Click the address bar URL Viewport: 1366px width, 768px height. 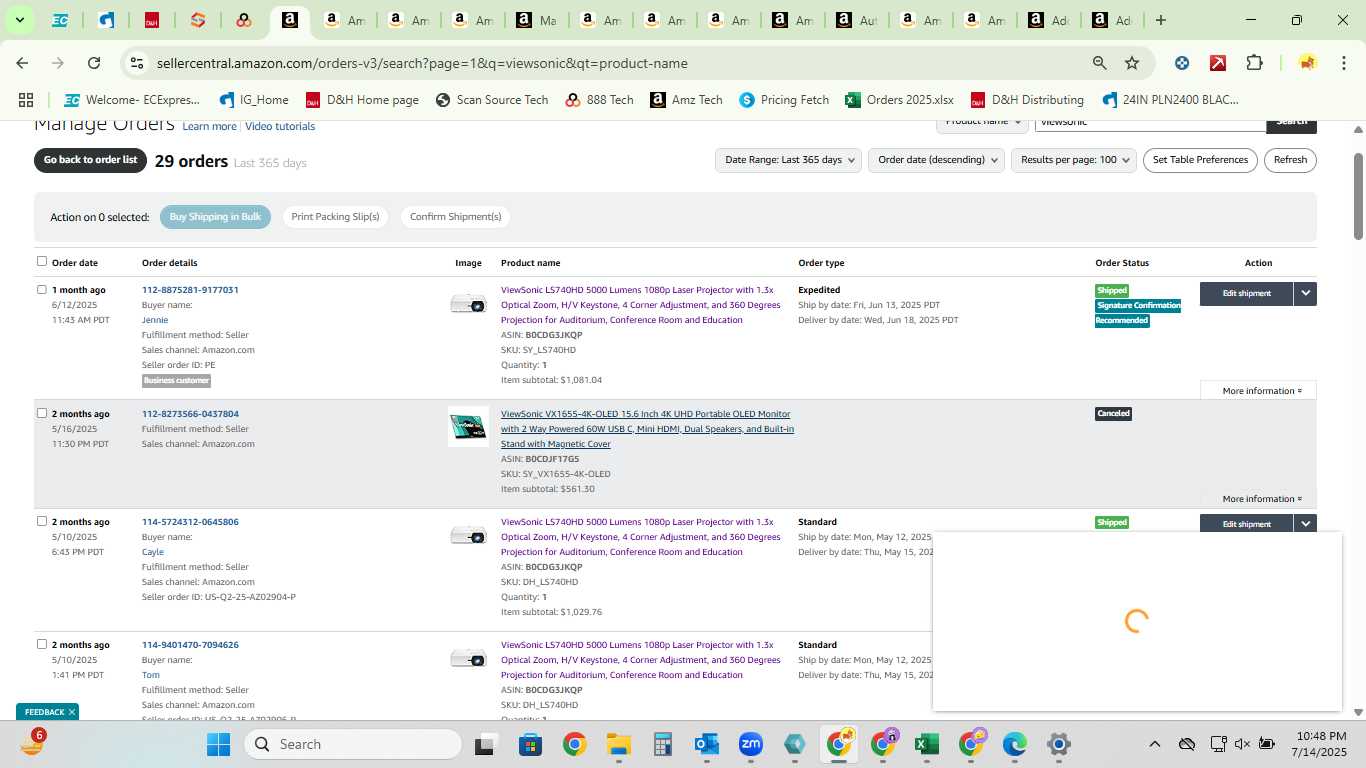click(x=422, y=63)
